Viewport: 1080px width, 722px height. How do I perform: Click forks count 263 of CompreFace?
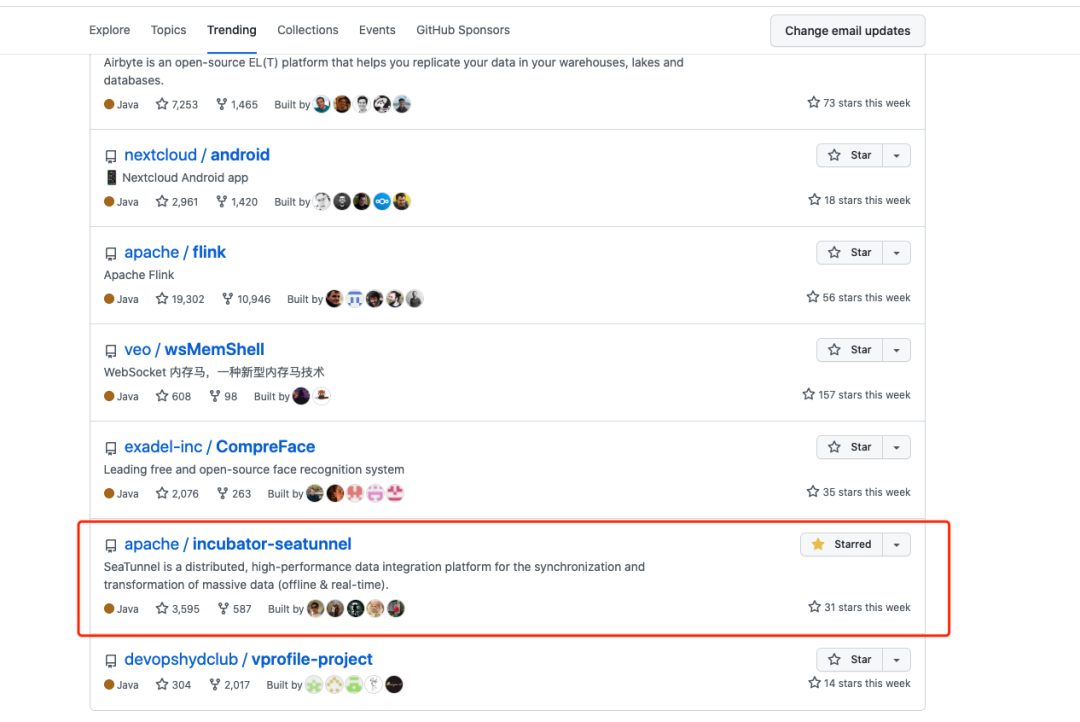[234, 493]
